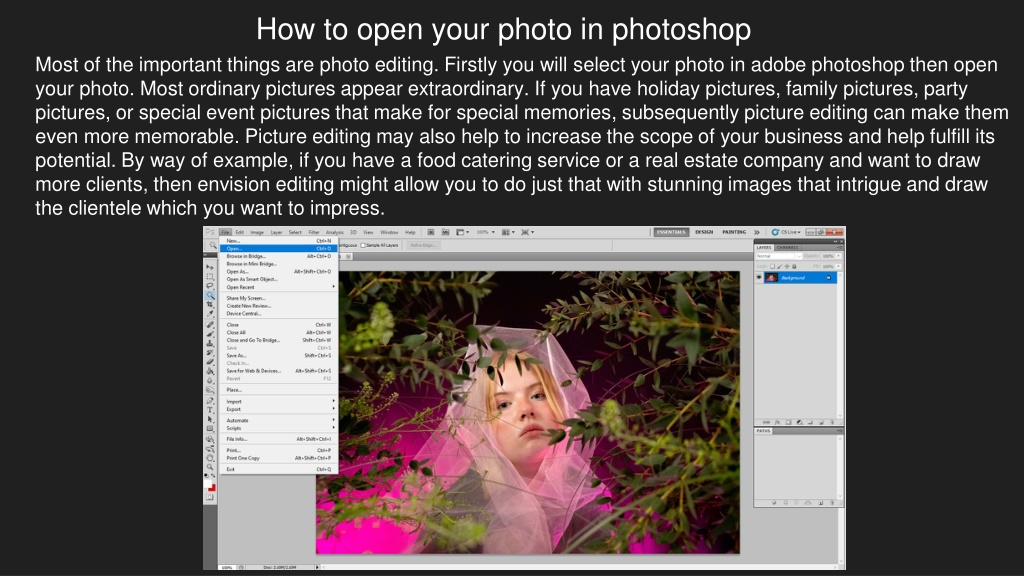
Task: Select the Type tool
Action: point(210,409)
